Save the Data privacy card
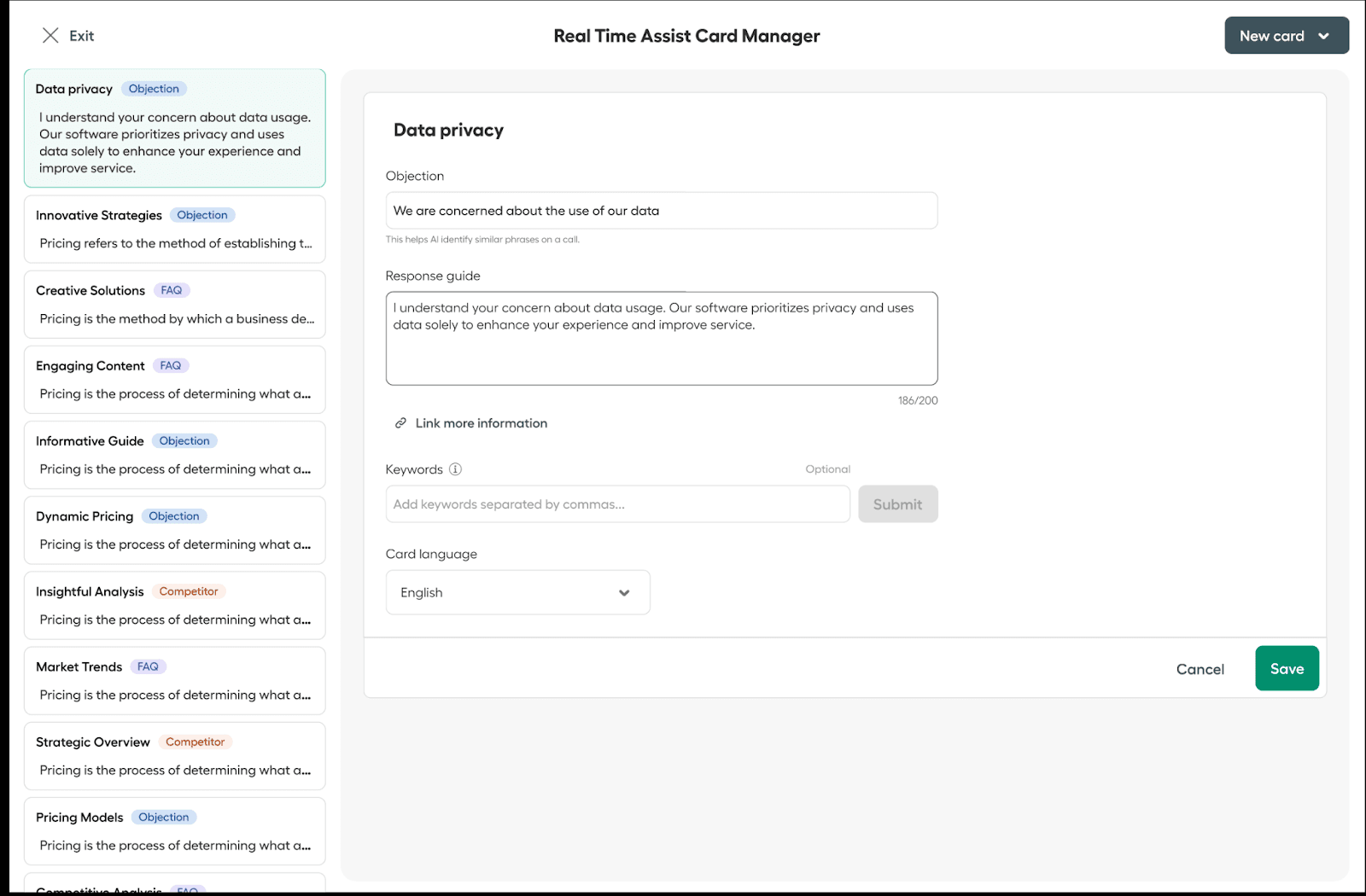Viewport: 1366px width, 896px height. click(x=1286, y=668)
